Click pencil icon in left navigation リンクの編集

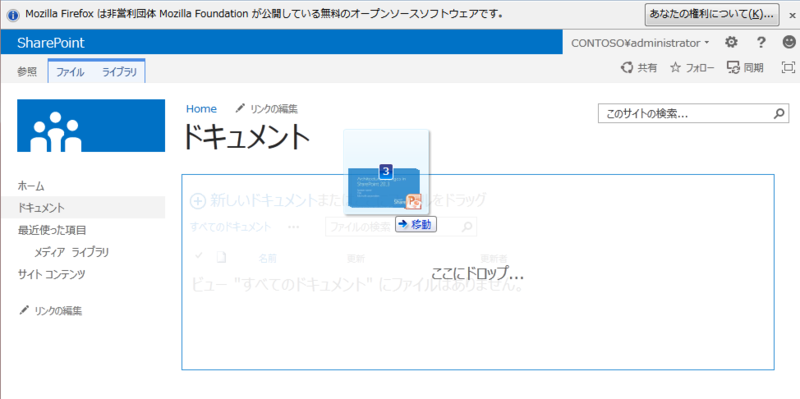23,310
